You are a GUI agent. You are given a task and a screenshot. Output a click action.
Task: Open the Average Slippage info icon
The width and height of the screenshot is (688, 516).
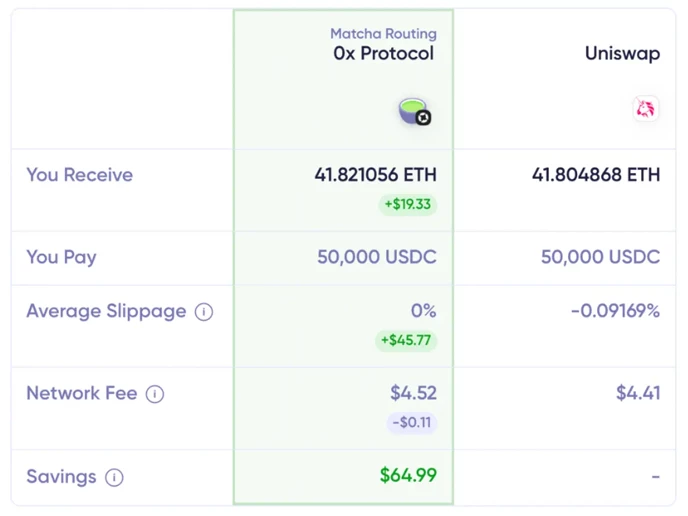click(x=204, y=312)
